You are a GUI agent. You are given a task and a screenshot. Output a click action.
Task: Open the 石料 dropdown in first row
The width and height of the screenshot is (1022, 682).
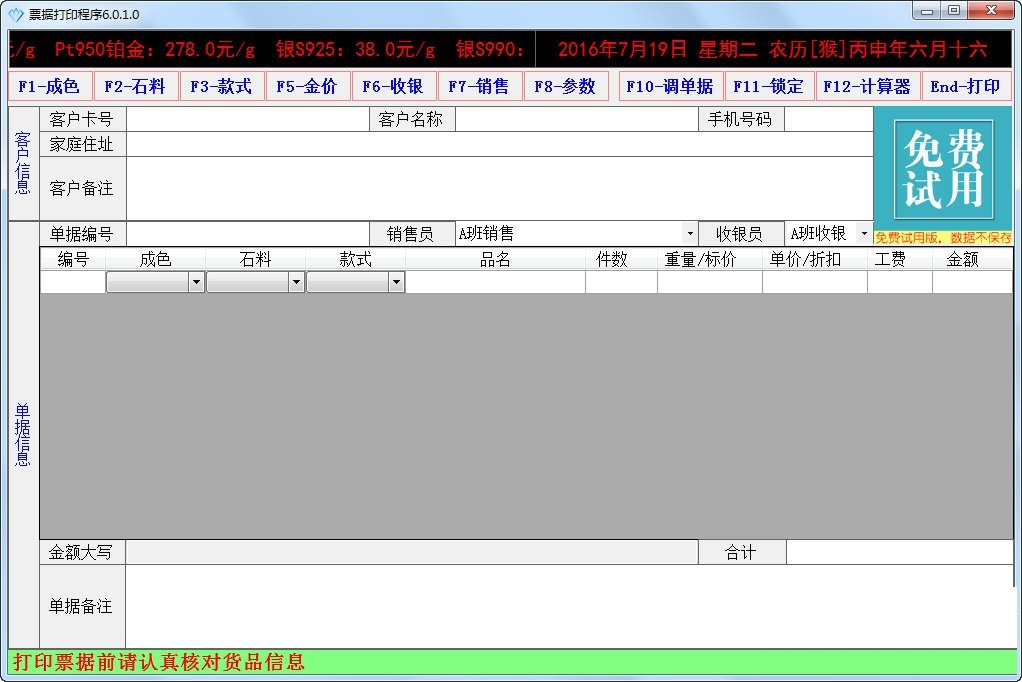coord(296,283)
